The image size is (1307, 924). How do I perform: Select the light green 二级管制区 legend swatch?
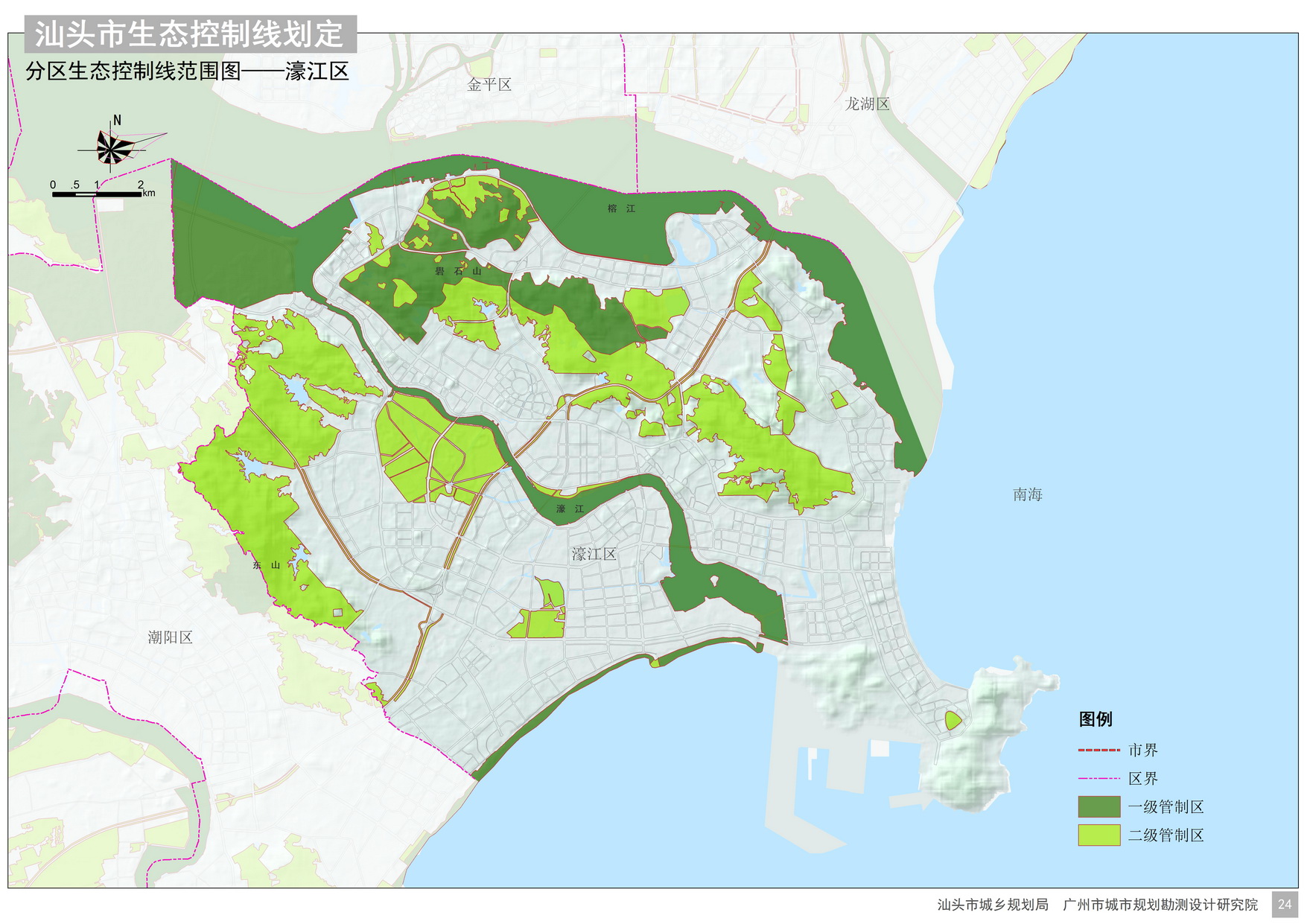coord(1098,835)
